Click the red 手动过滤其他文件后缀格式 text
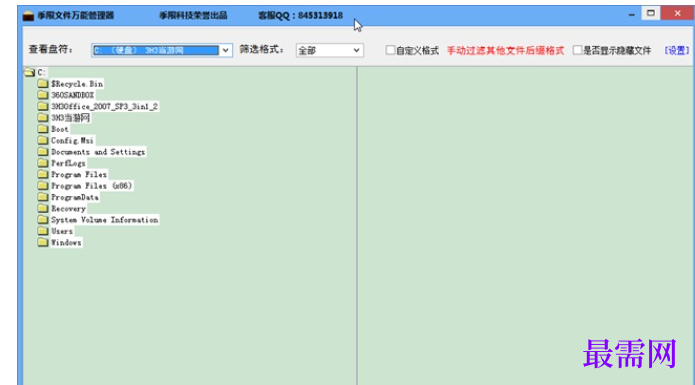Image resolution: width=695 pixels, height=385 pixels. click(505, 51)
